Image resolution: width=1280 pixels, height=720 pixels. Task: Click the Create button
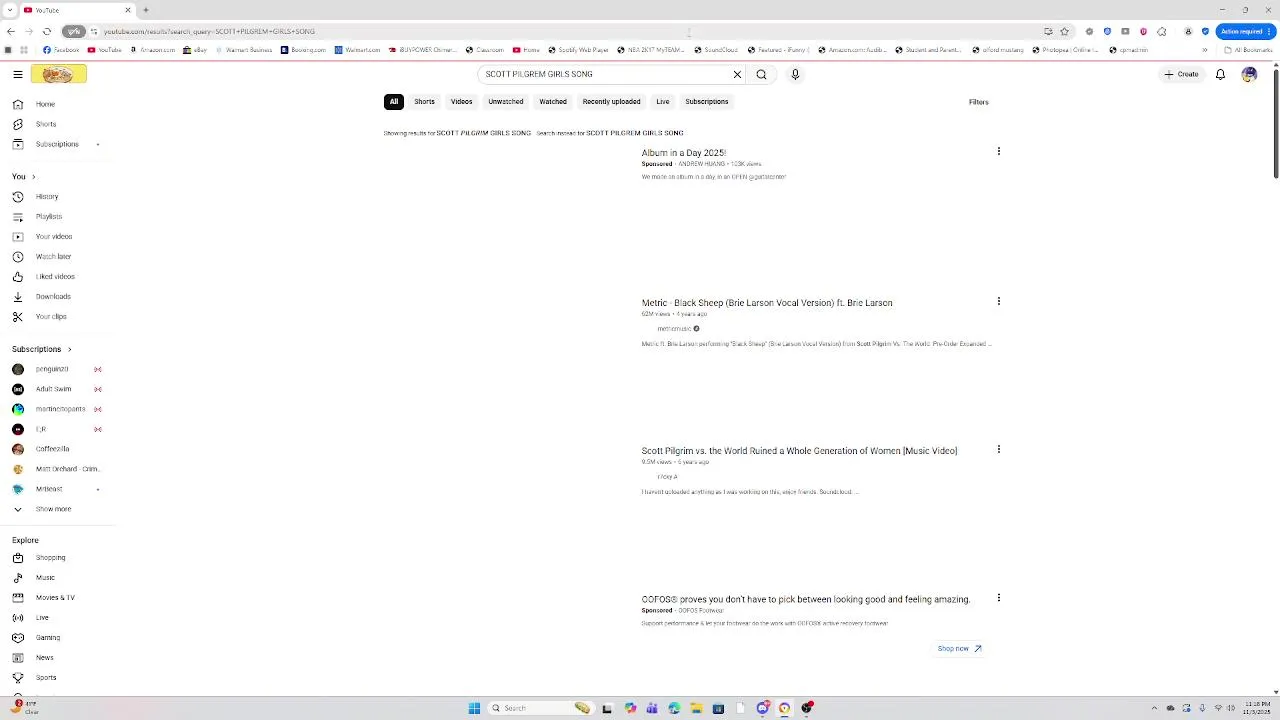pos(1181,74)
